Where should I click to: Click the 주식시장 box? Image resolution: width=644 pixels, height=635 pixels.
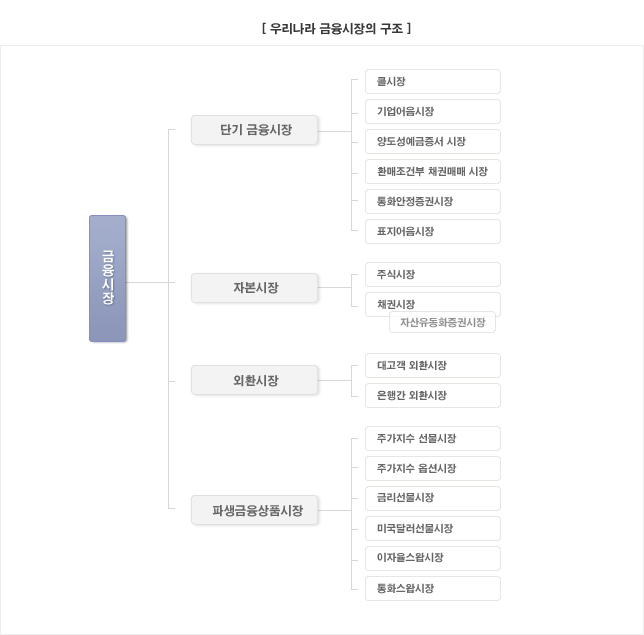(x=433, y=275)
